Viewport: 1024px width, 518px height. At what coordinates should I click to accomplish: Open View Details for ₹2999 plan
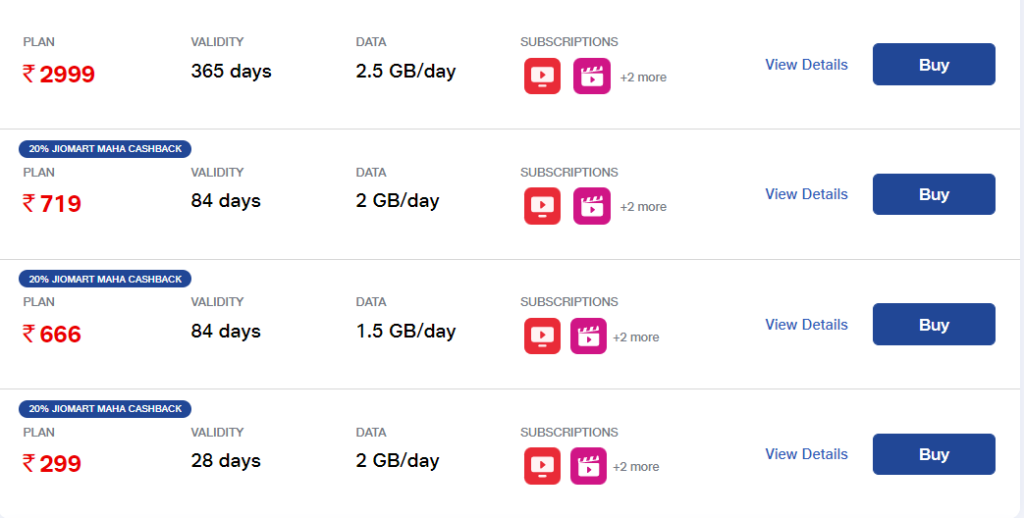(806, 65)
